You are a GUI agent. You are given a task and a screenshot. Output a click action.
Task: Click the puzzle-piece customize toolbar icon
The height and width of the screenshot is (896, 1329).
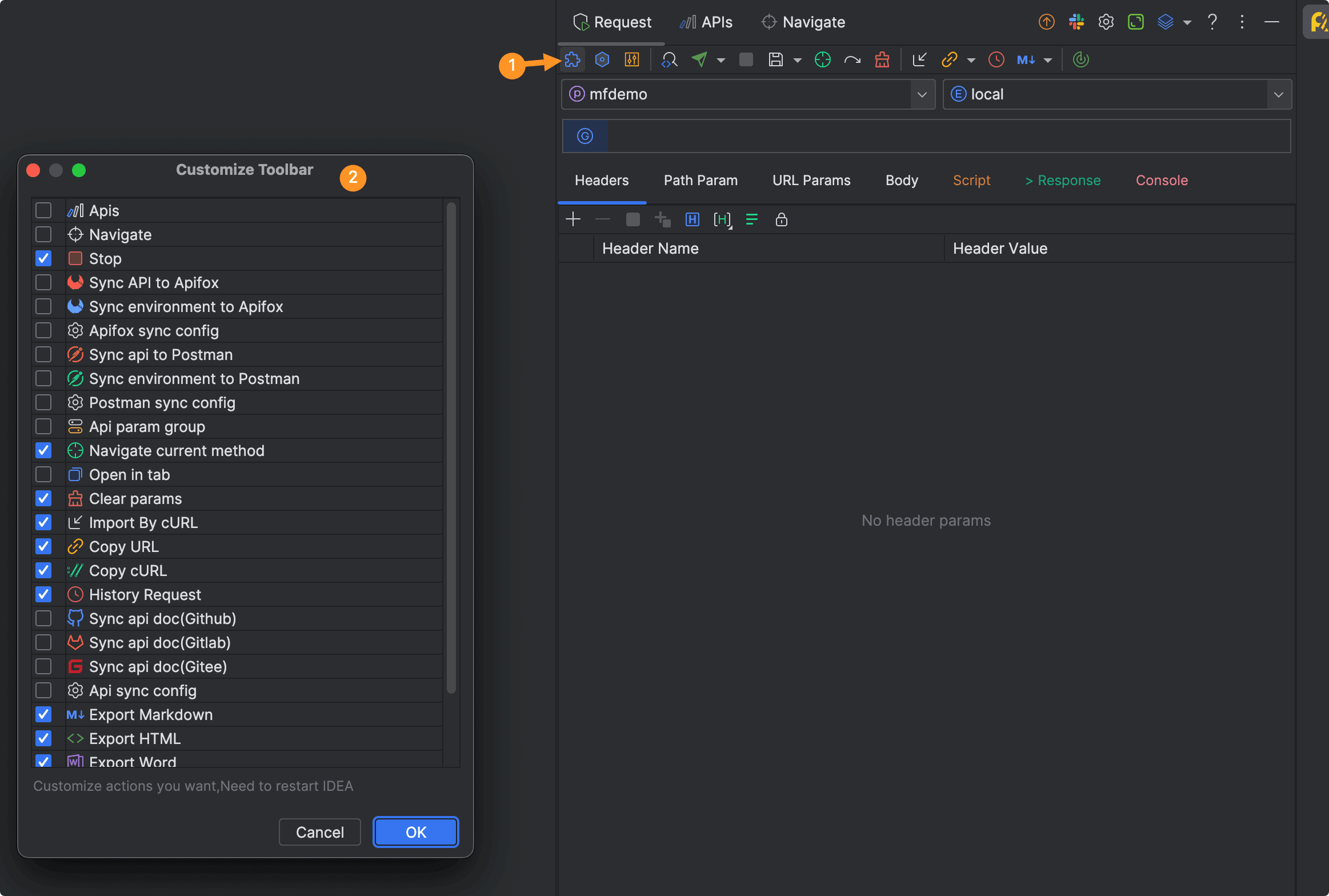point(572,59)
